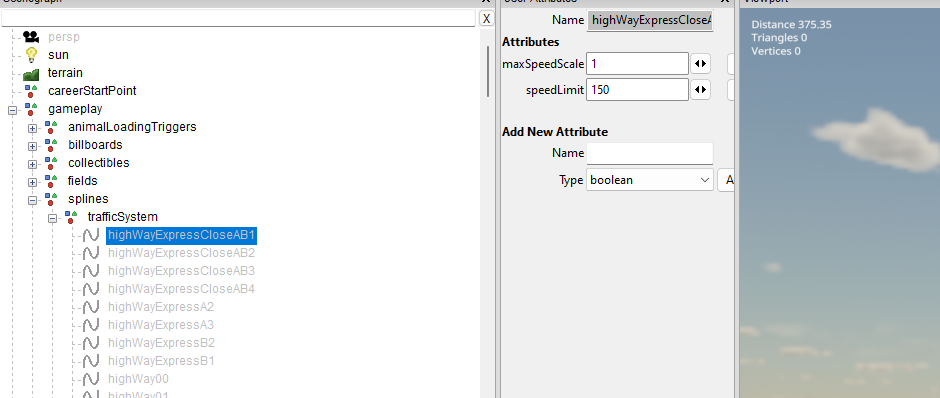Click the gameplay transform group icon
The image size is (940, 398).
pos(31,109)
